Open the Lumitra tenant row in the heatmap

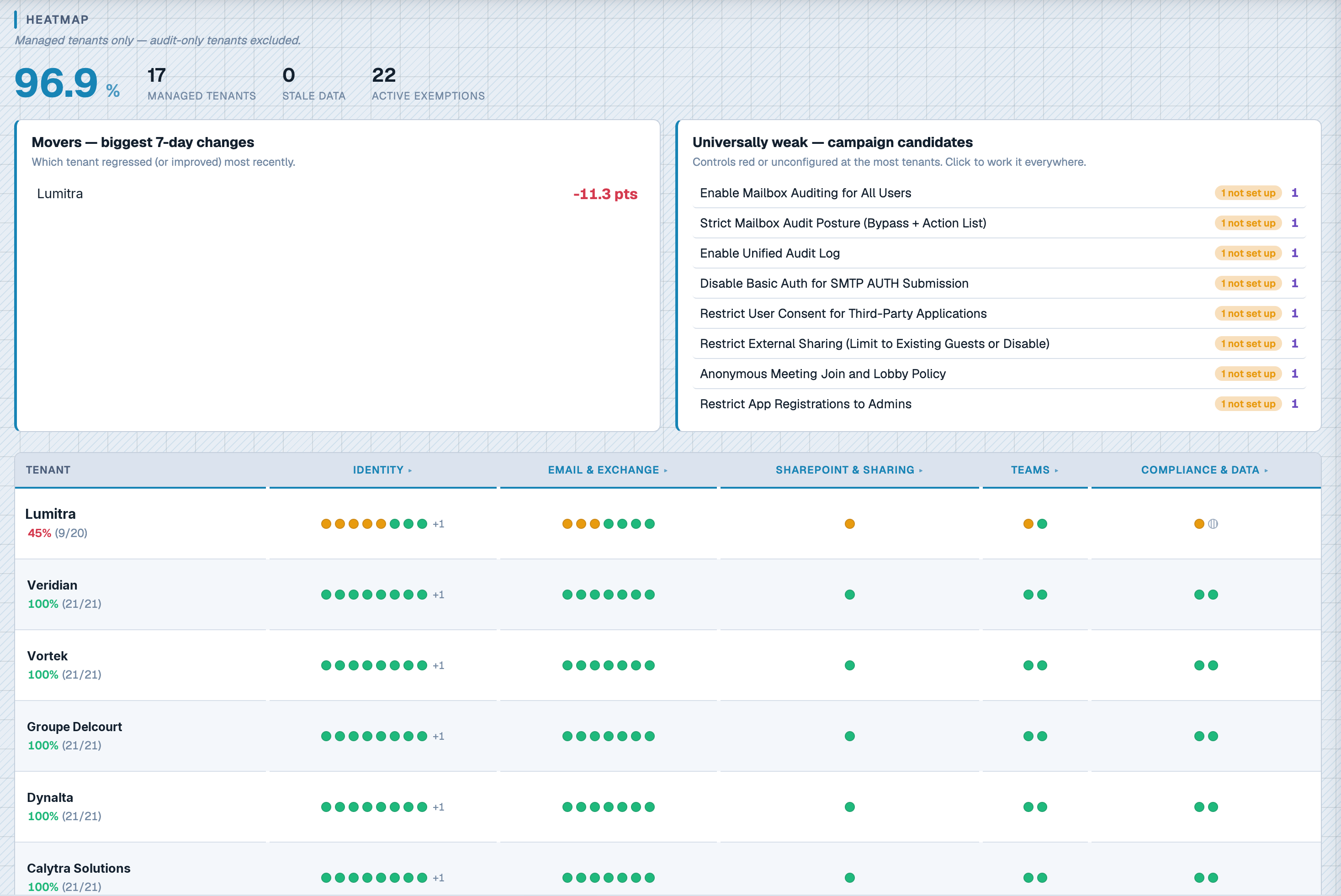click(668, 523)
